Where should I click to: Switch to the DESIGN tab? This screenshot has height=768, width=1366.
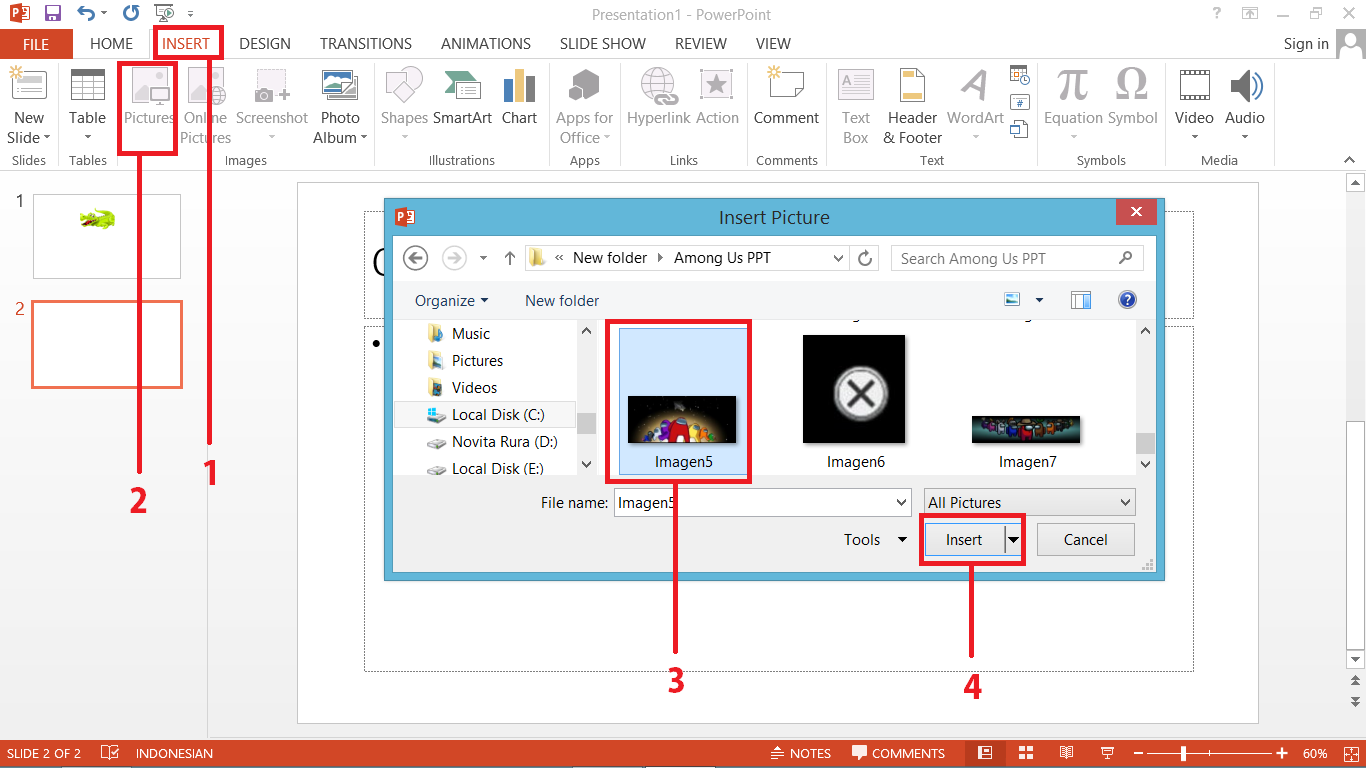point(265,44)
